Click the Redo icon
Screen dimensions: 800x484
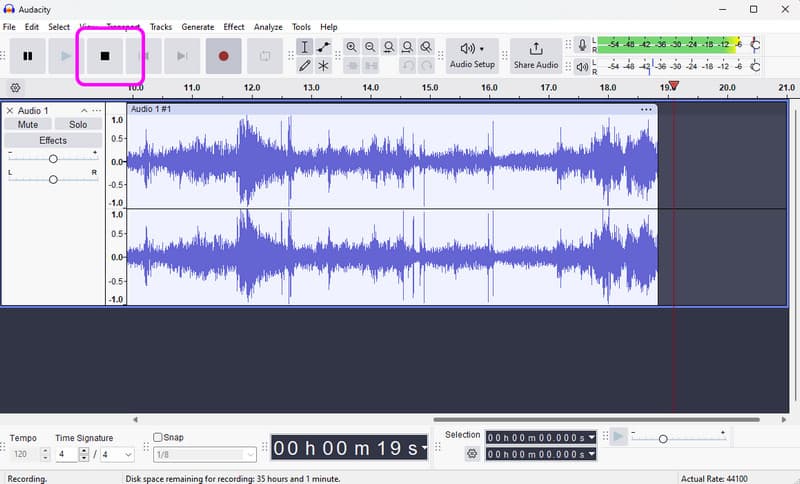426,66
